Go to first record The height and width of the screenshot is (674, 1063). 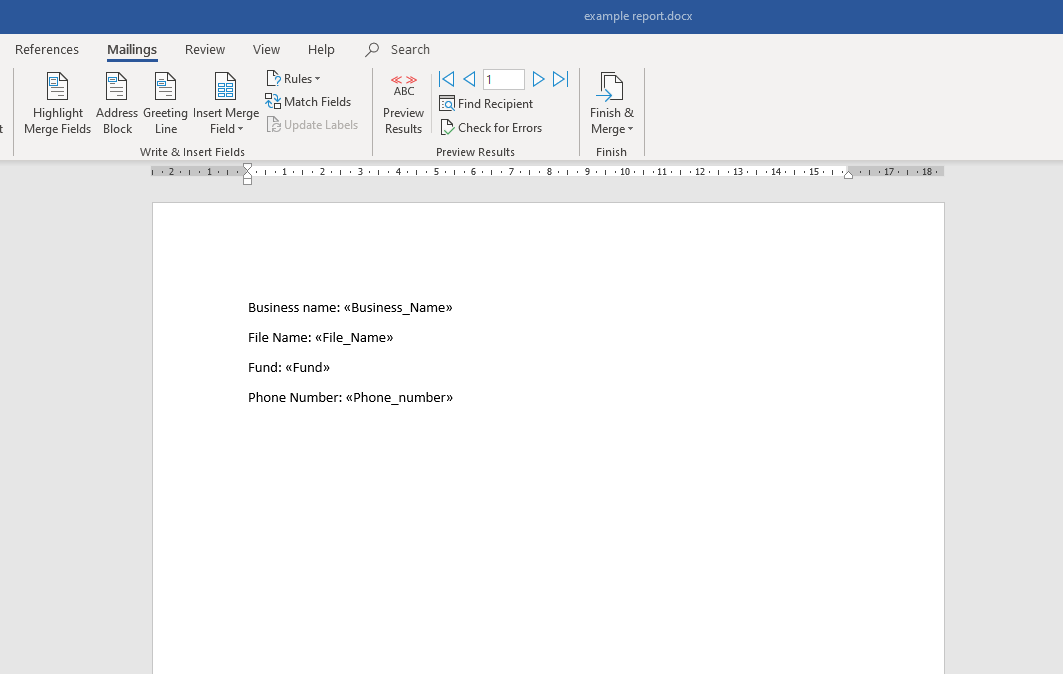coord(447,79)
